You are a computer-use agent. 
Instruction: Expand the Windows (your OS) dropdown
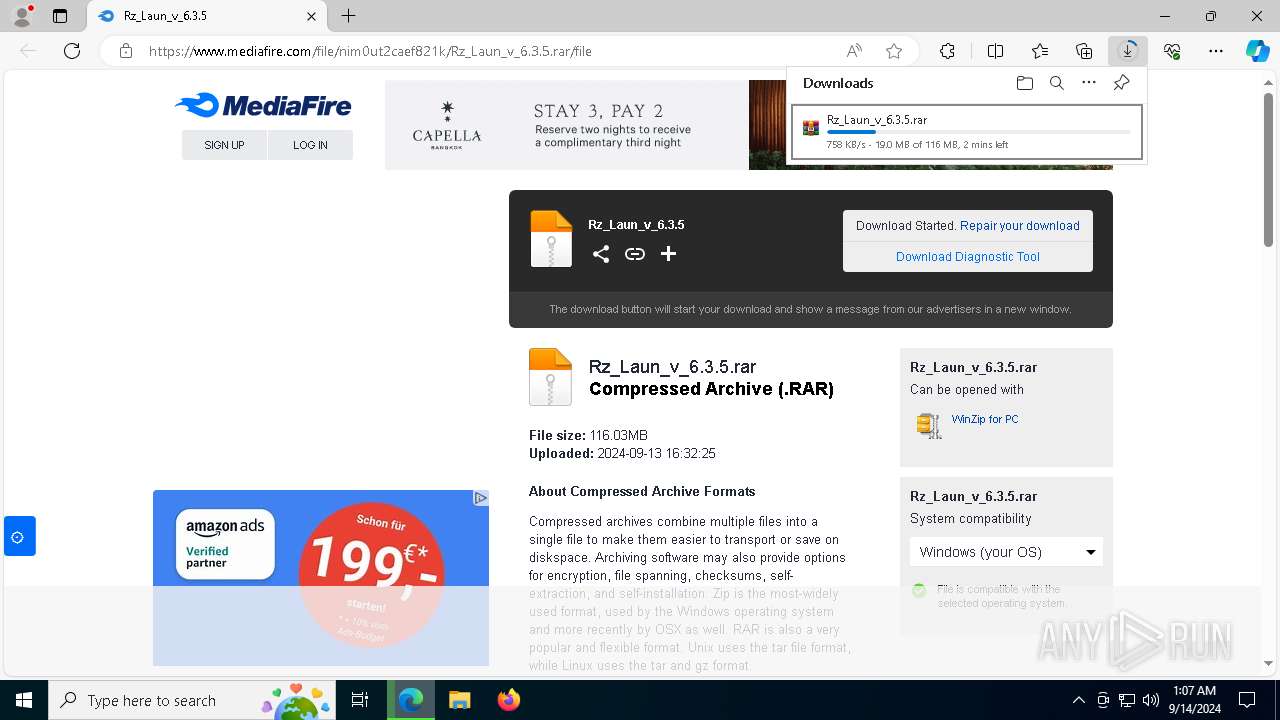[1006, 552]
